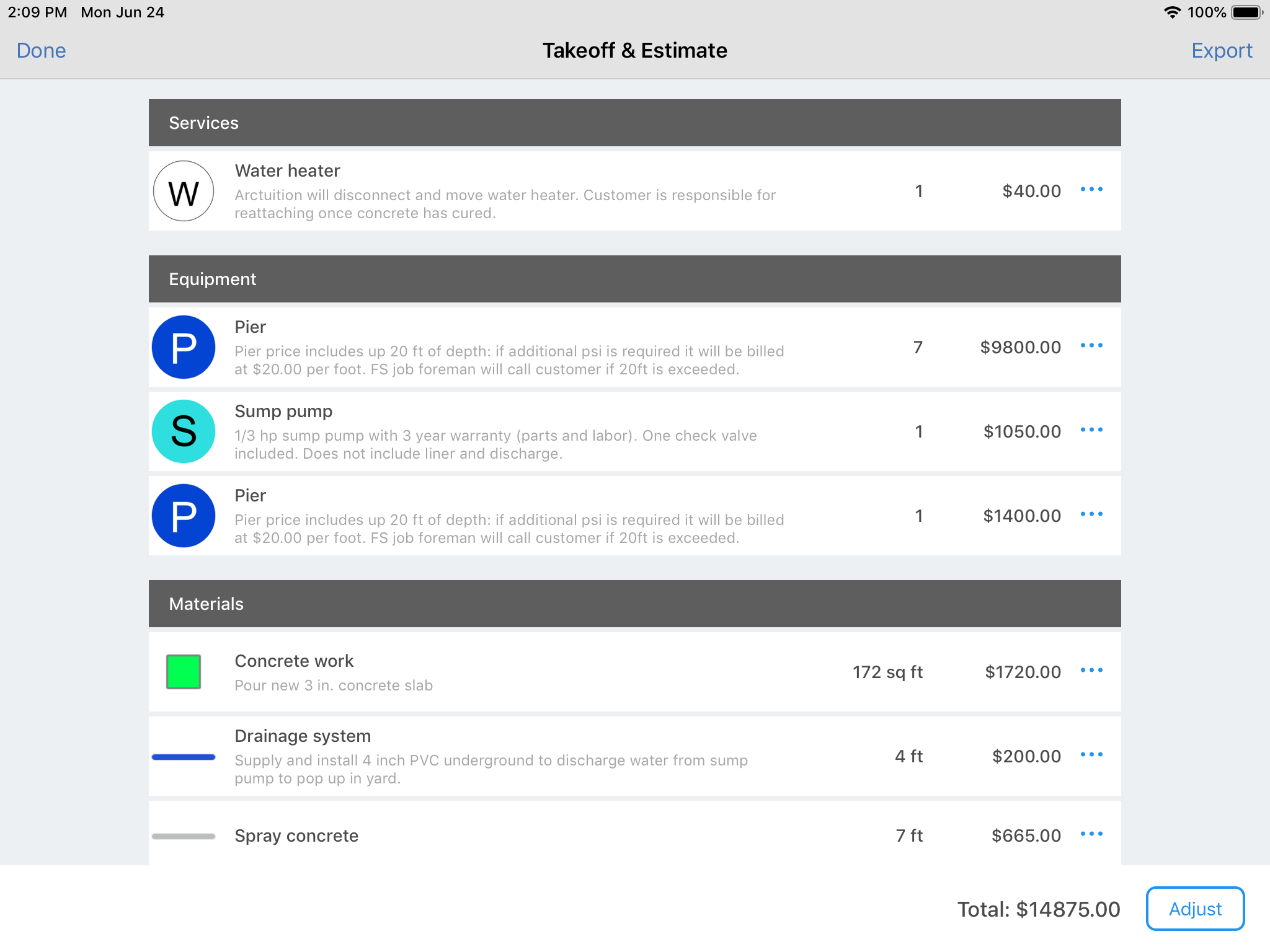
Task: Tap Export in the top bar
Action: pyautogui.click(x=1222, y=51)
